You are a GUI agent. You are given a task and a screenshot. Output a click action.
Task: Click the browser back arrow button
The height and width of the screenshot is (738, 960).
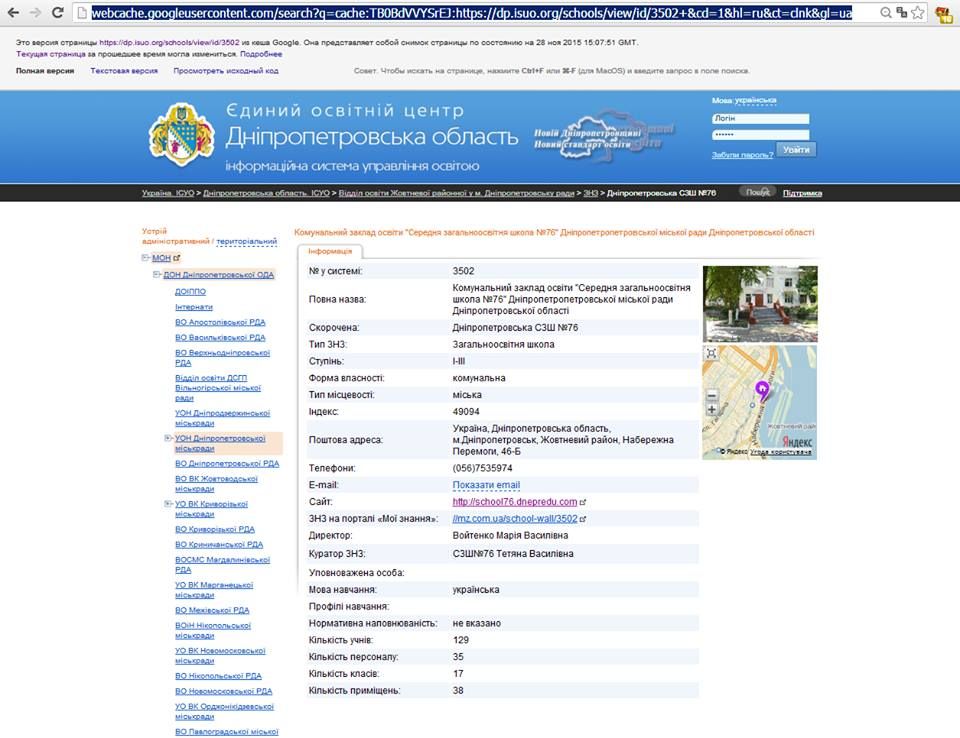(13, 13)
